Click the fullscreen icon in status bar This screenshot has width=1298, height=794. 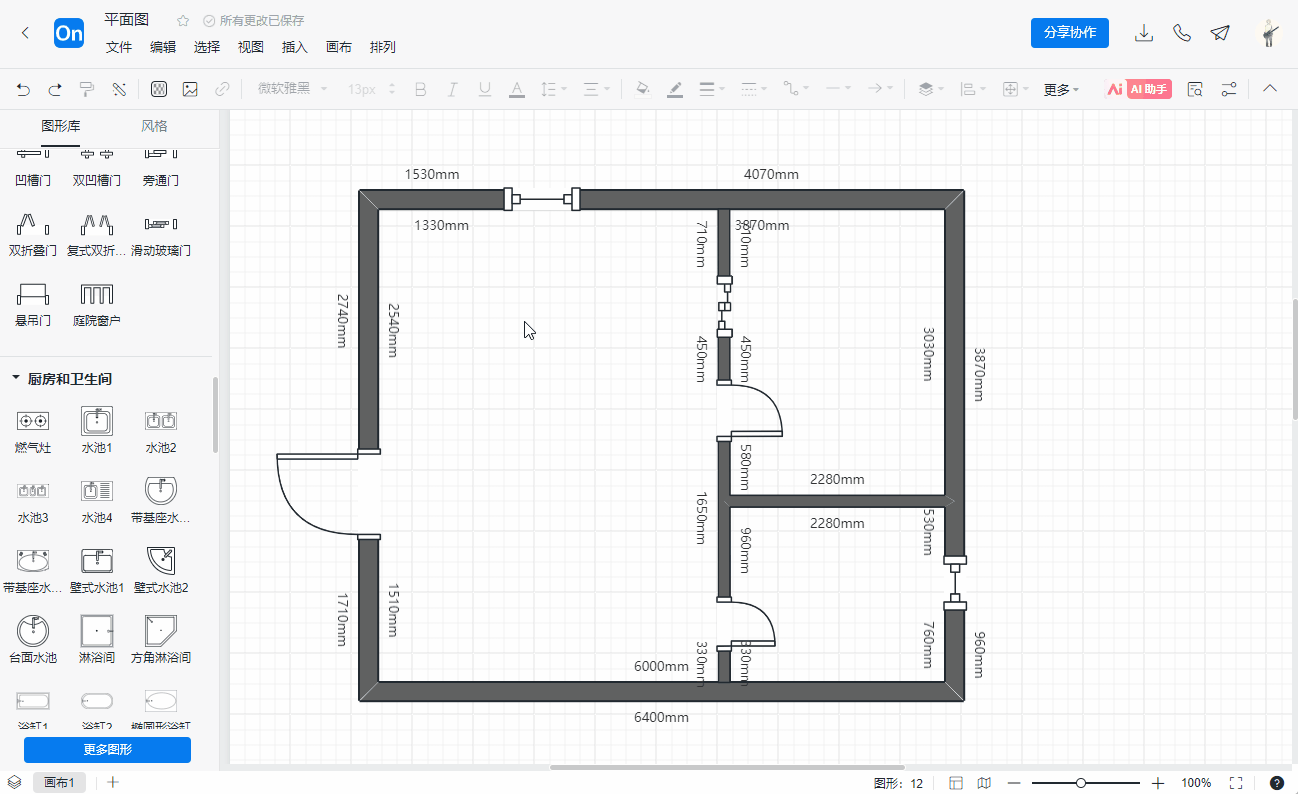click(1235, 783)
